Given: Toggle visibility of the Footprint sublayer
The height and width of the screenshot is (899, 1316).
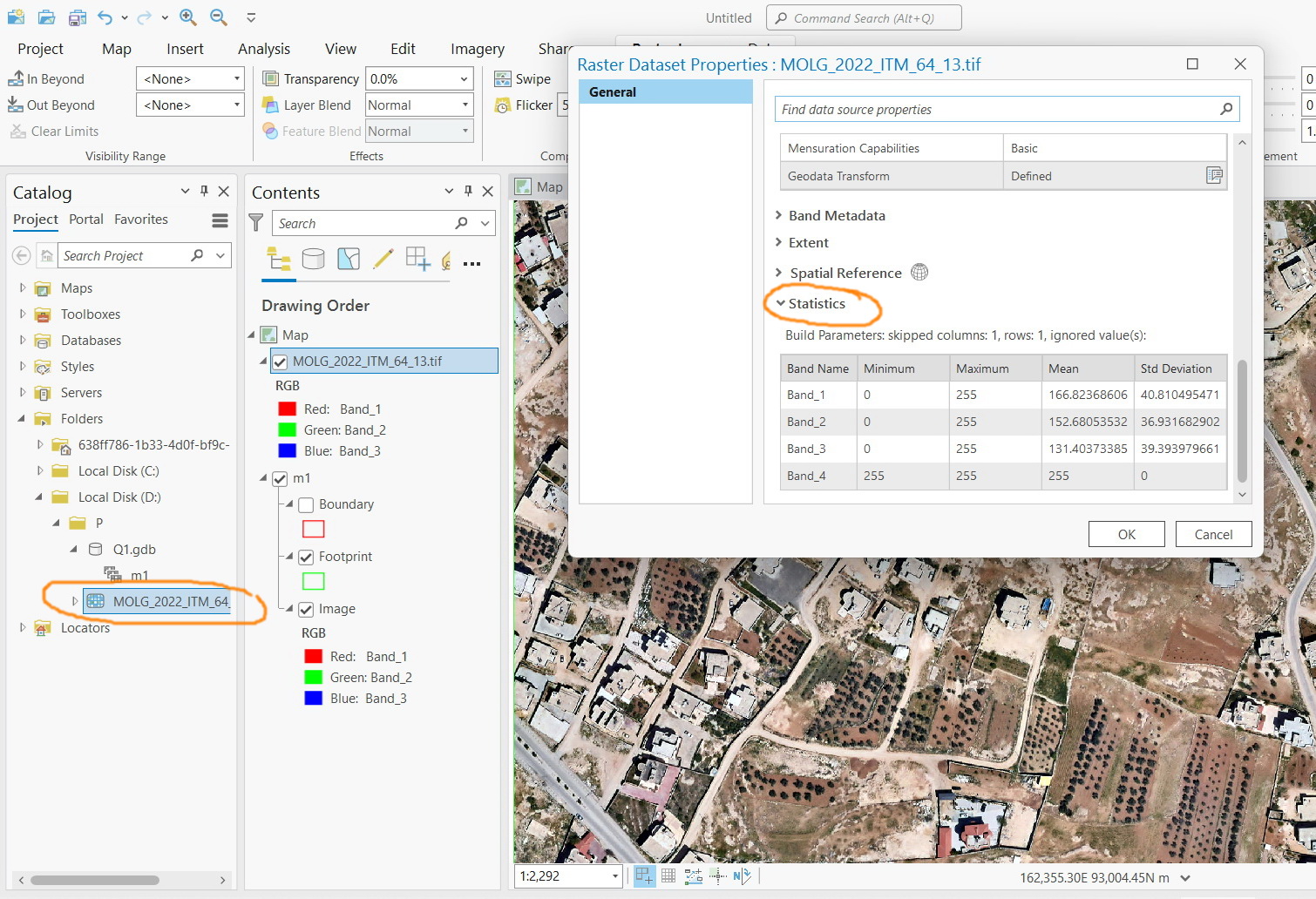Looking at the screenshot, I should tap(306, 556).
